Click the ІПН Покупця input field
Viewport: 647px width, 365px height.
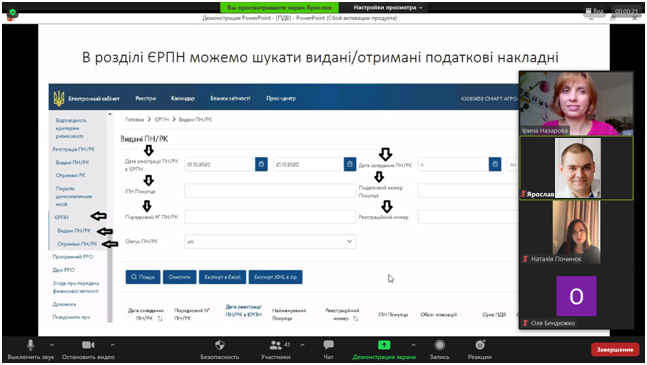[x=270, y=191]
